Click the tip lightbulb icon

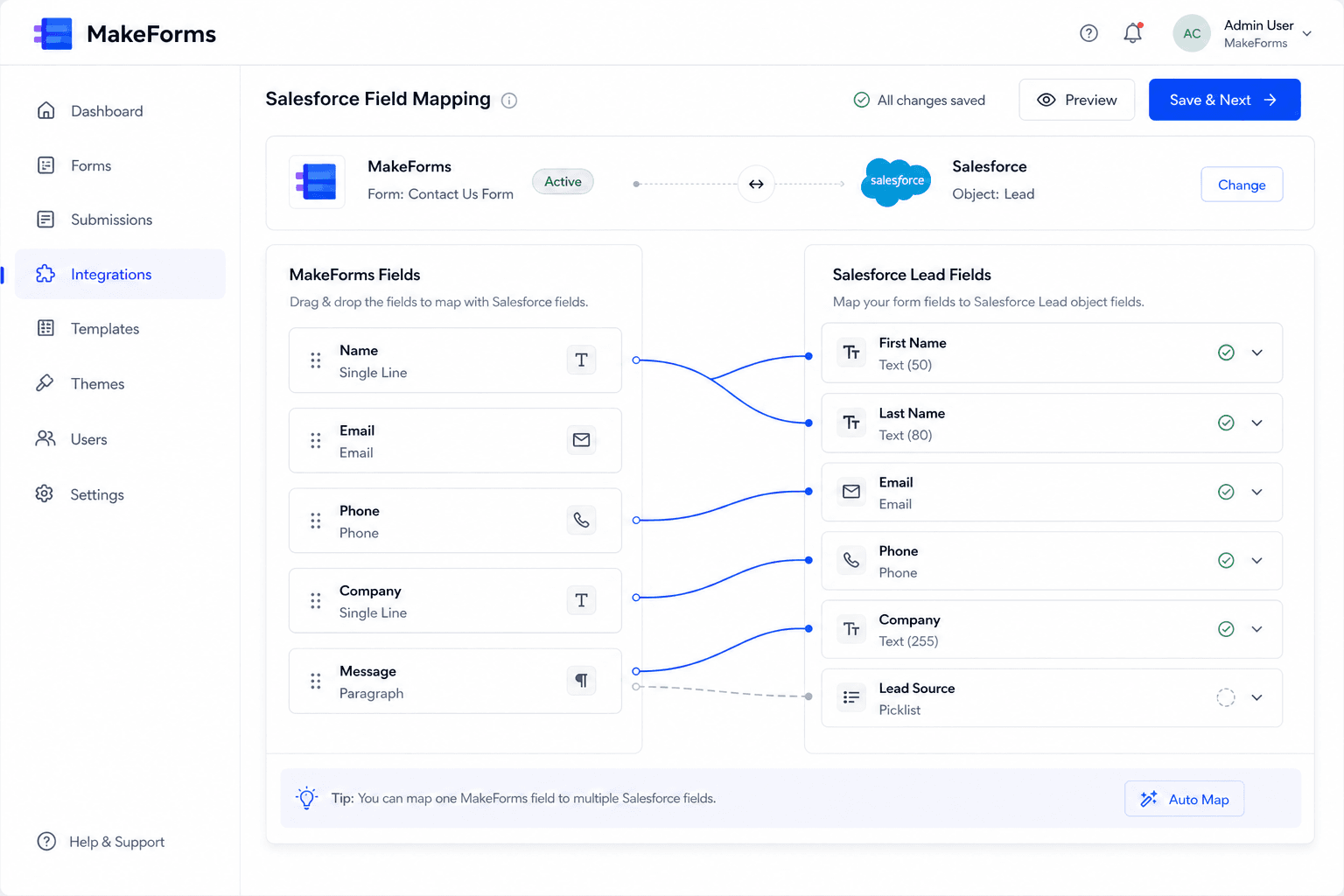tap(306, 798)
